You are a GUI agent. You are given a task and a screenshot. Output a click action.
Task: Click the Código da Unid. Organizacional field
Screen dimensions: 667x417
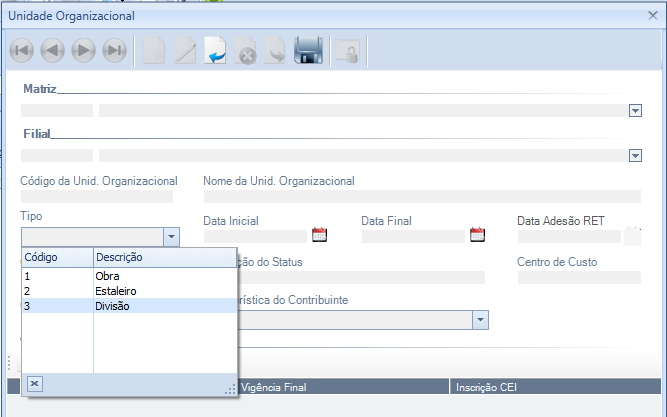coord(97,196)
